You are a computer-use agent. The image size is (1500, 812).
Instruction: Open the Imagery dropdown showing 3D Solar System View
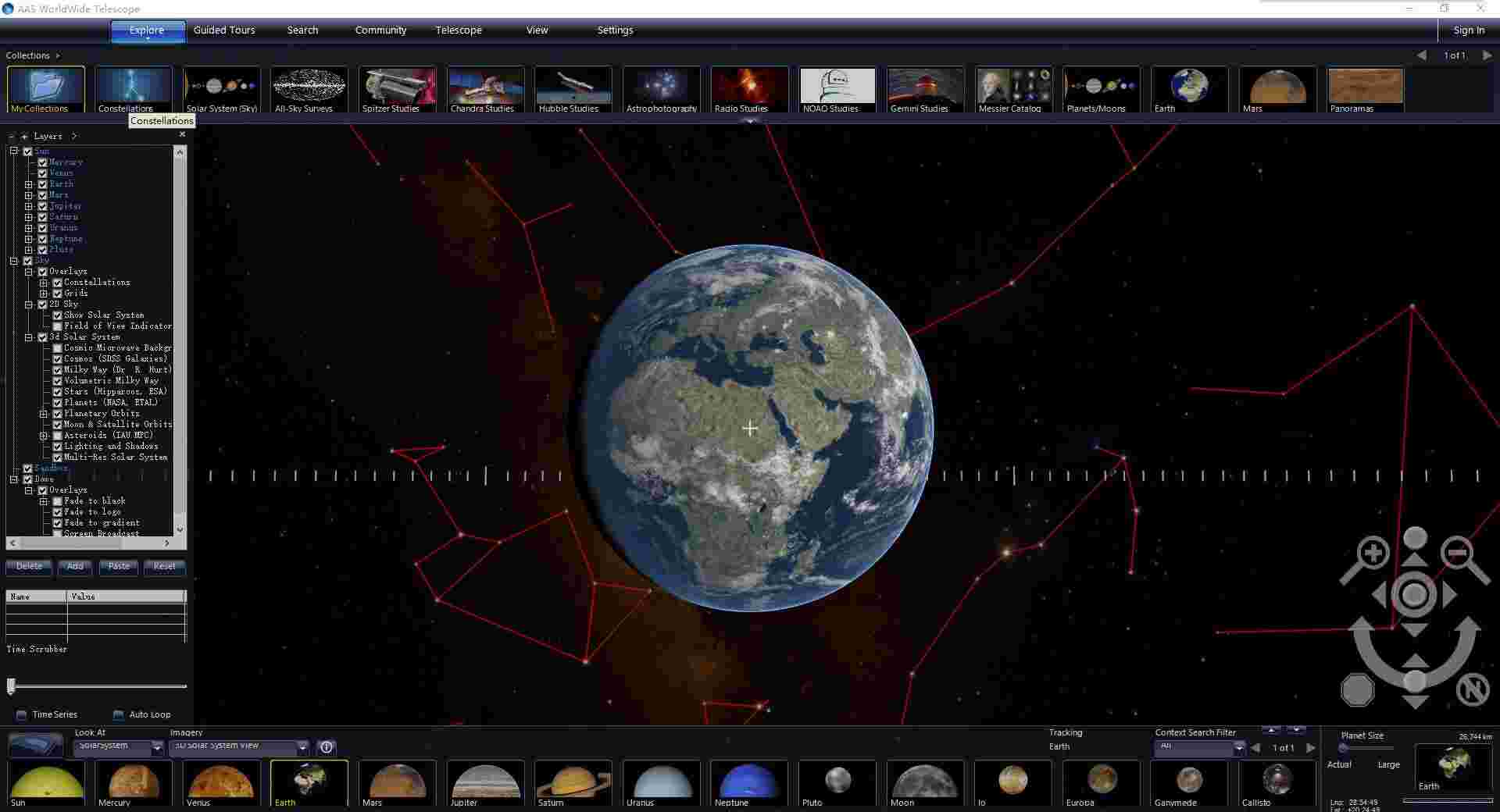coord(234,746)
